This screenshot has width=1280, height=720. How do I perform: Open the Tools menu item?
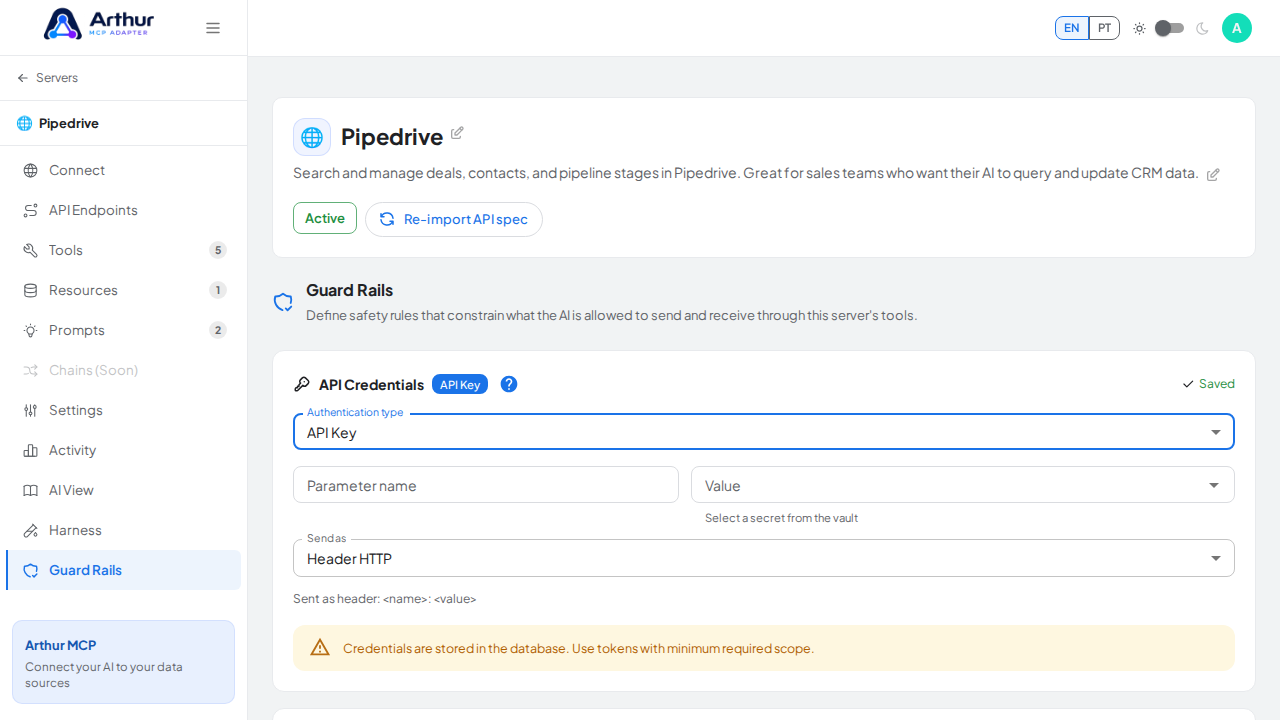124,250
